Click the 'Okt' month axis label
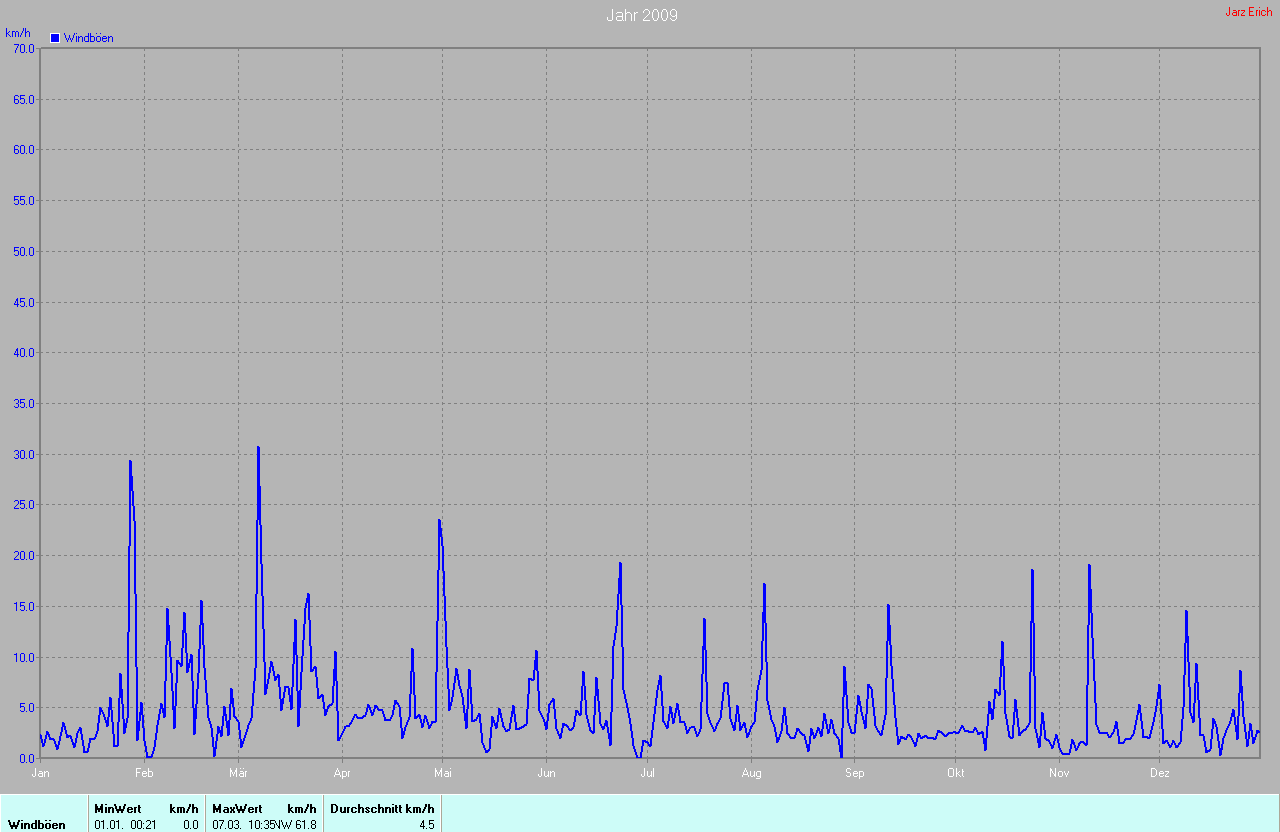The image size is (1280, 832). pos(955,772)
